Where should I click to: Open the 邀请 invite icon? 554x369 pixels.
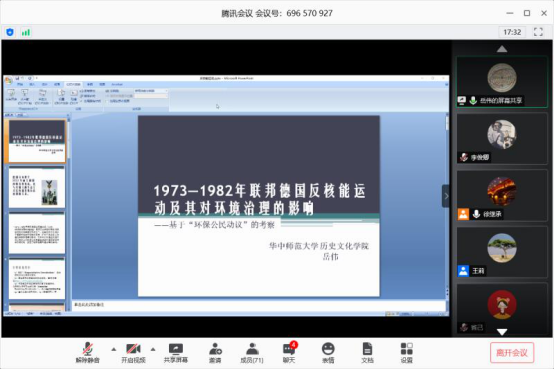pyautogui.click(x=215, y=352)
